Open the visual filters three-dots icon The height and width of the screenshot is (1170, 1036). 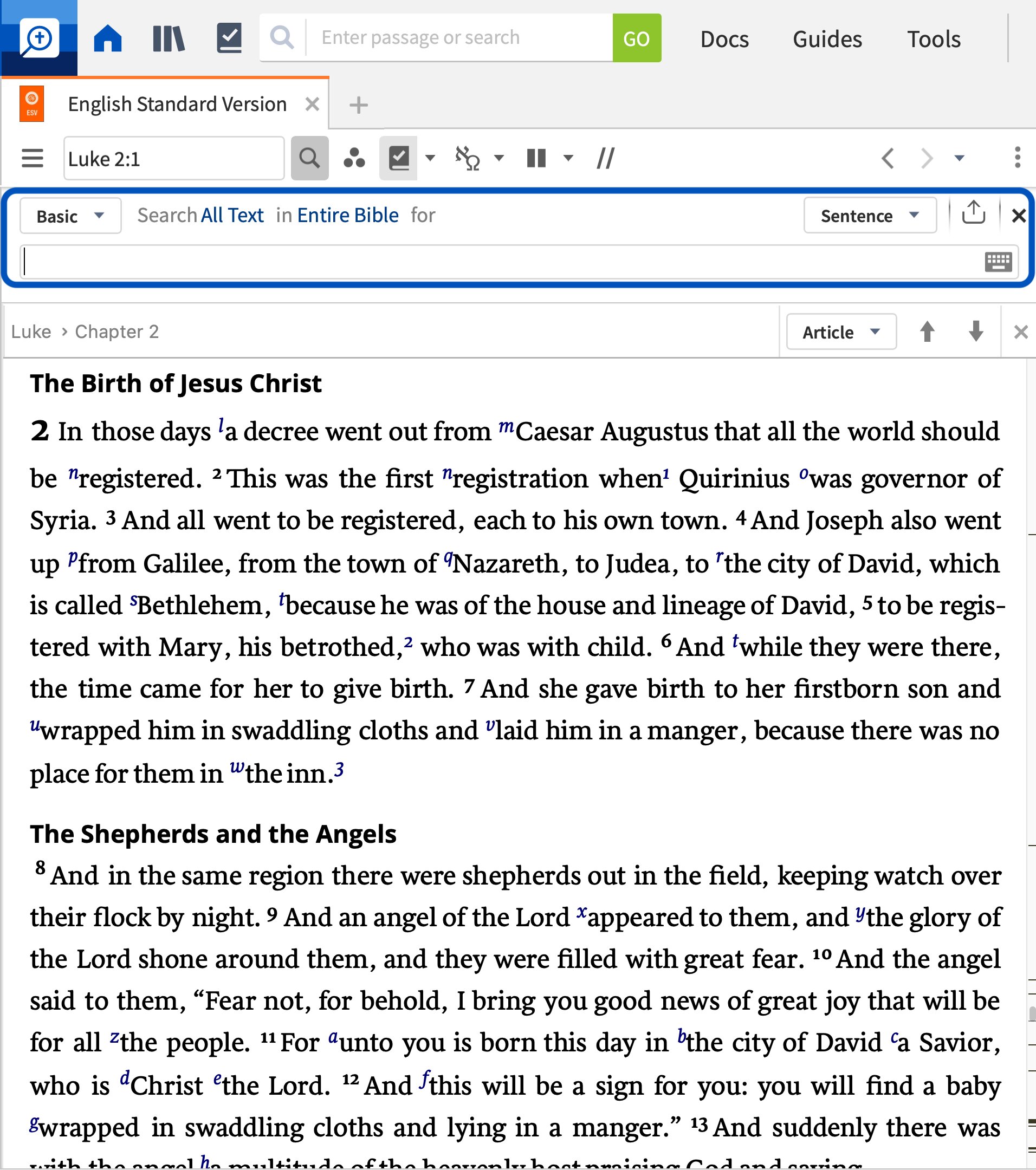click(354, 158)
